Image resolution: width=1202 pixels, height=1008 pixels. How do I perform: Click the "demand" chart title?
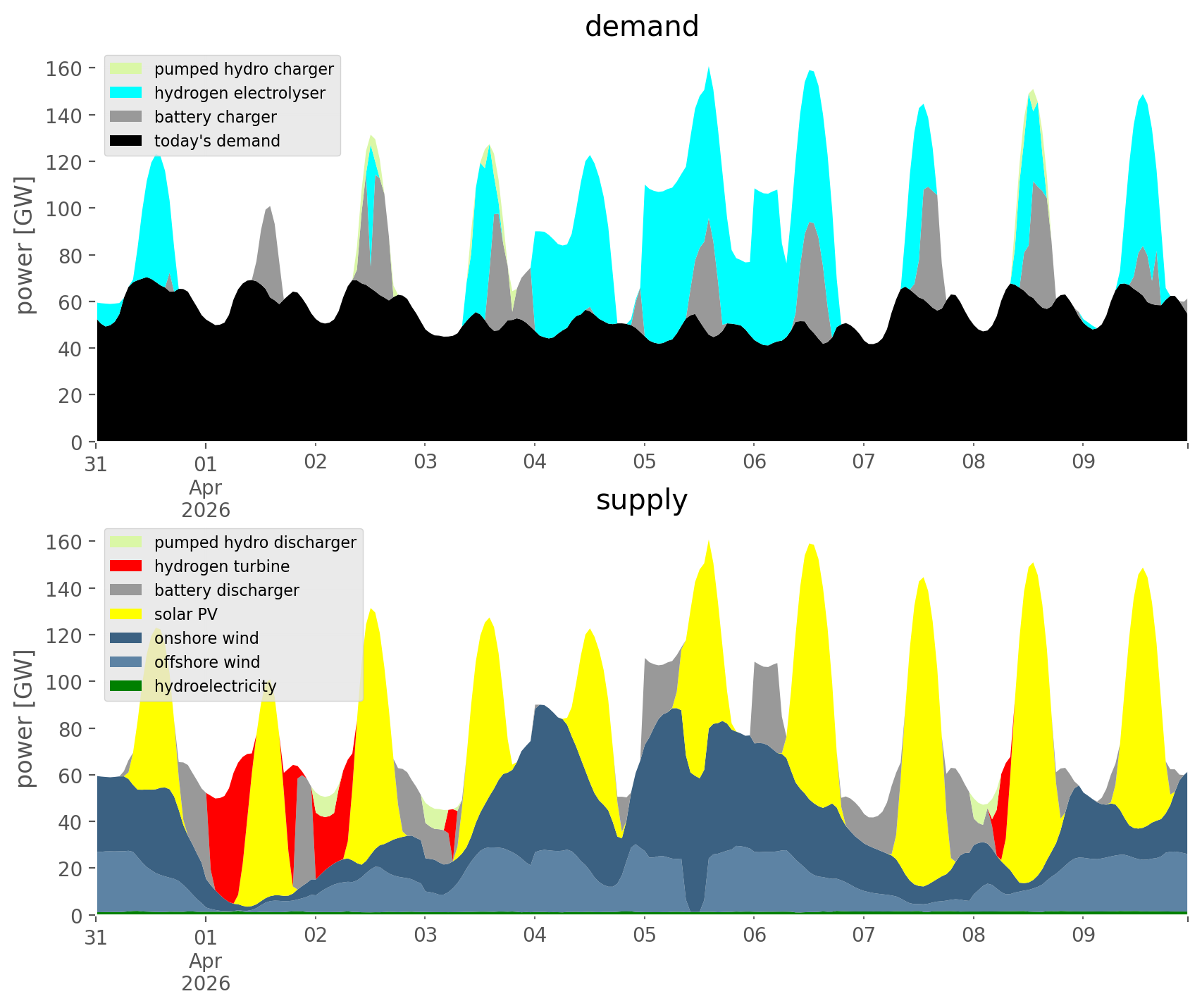(x=641, y=27)
